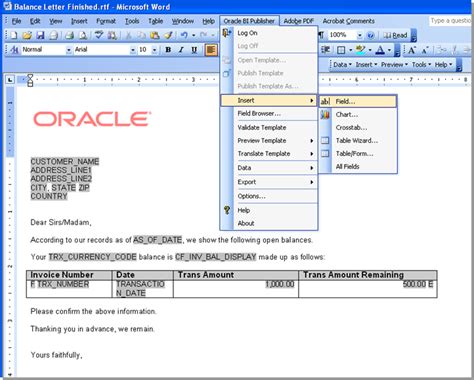Choose All Fields in the Insert submenu
This screenshot has height=380, width=474.
(x=358, y=166)
